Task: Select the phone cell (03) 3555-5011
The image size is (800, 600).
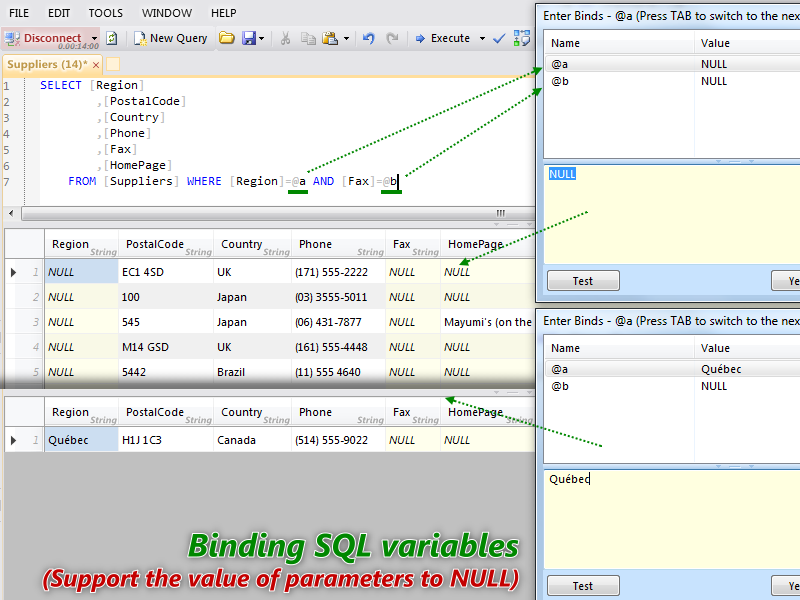Action: (338, 297)
